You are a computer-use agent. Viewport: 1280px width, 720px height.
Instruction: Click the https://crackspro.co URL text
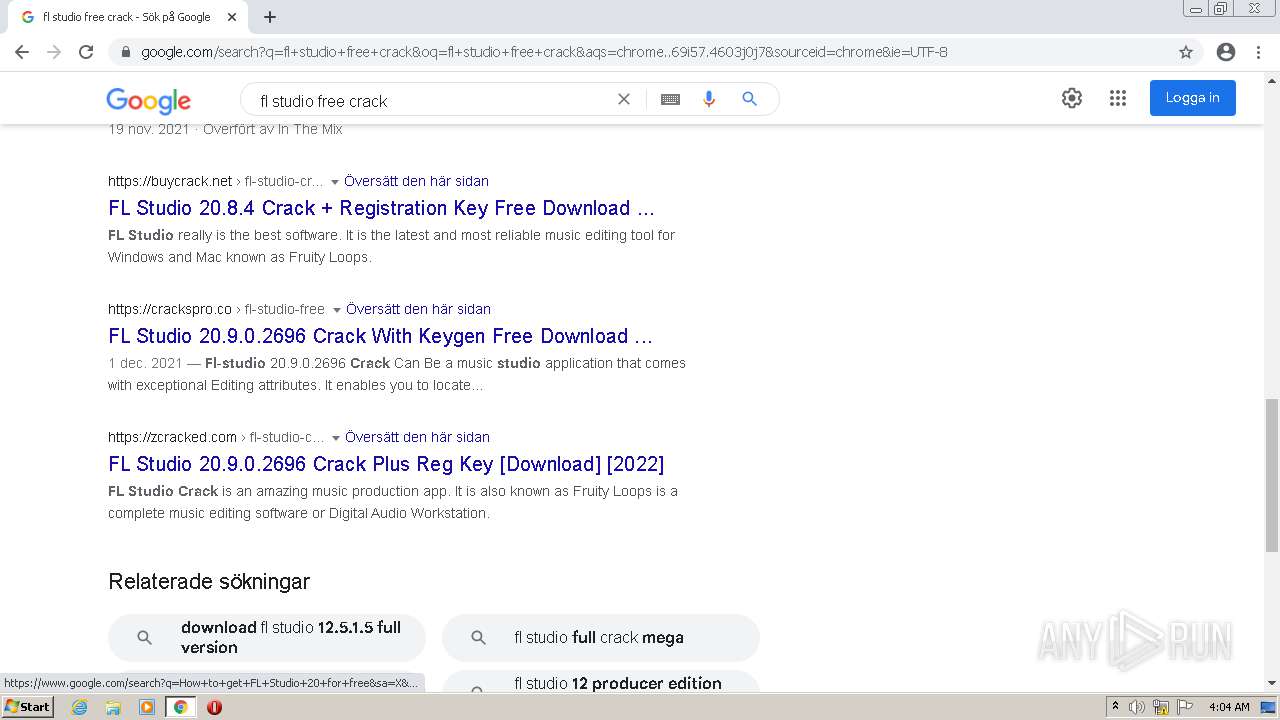pos(170,309)
